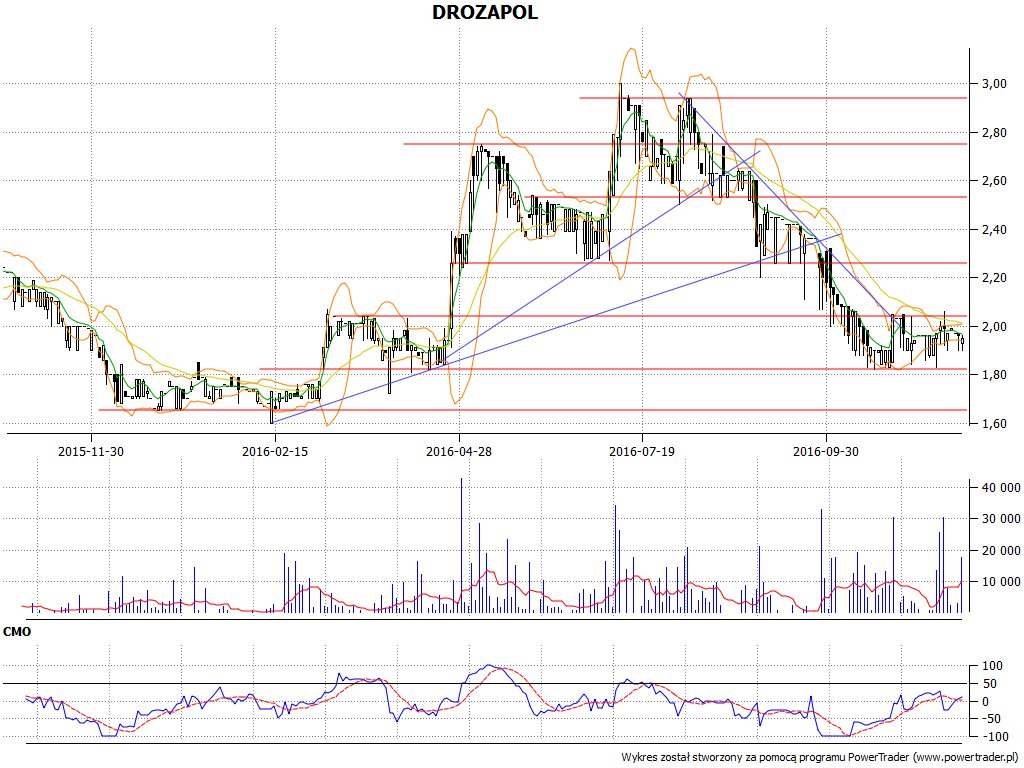Select the 2016-09-30 date label
The width and height of the screenshot is (1024, 768).
(x=825, y=451)
